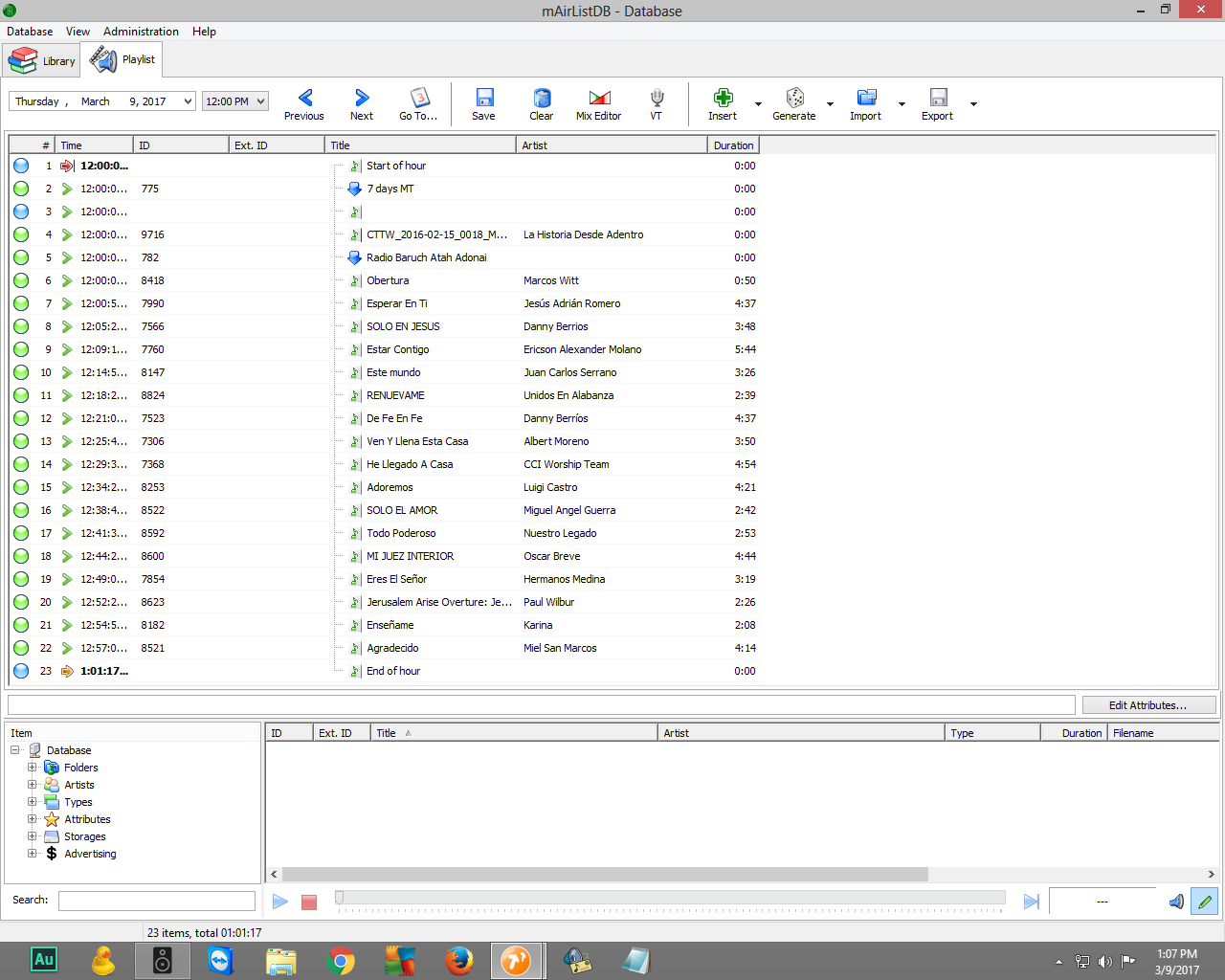Jump to end in preview player
This screenshot has height=980, width=1225.
1031,902
